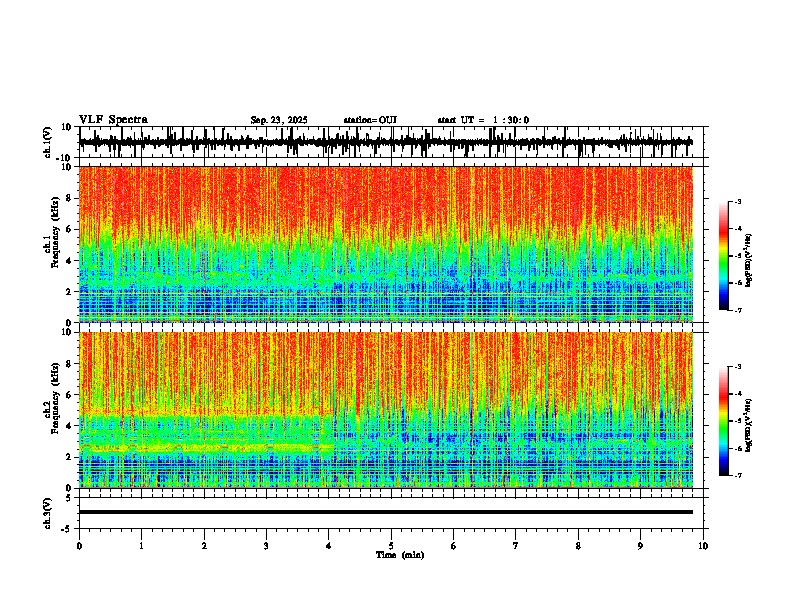Click the yellow-green band near 2.5 kHz in ch.2 spectrogram

[205, 447]
